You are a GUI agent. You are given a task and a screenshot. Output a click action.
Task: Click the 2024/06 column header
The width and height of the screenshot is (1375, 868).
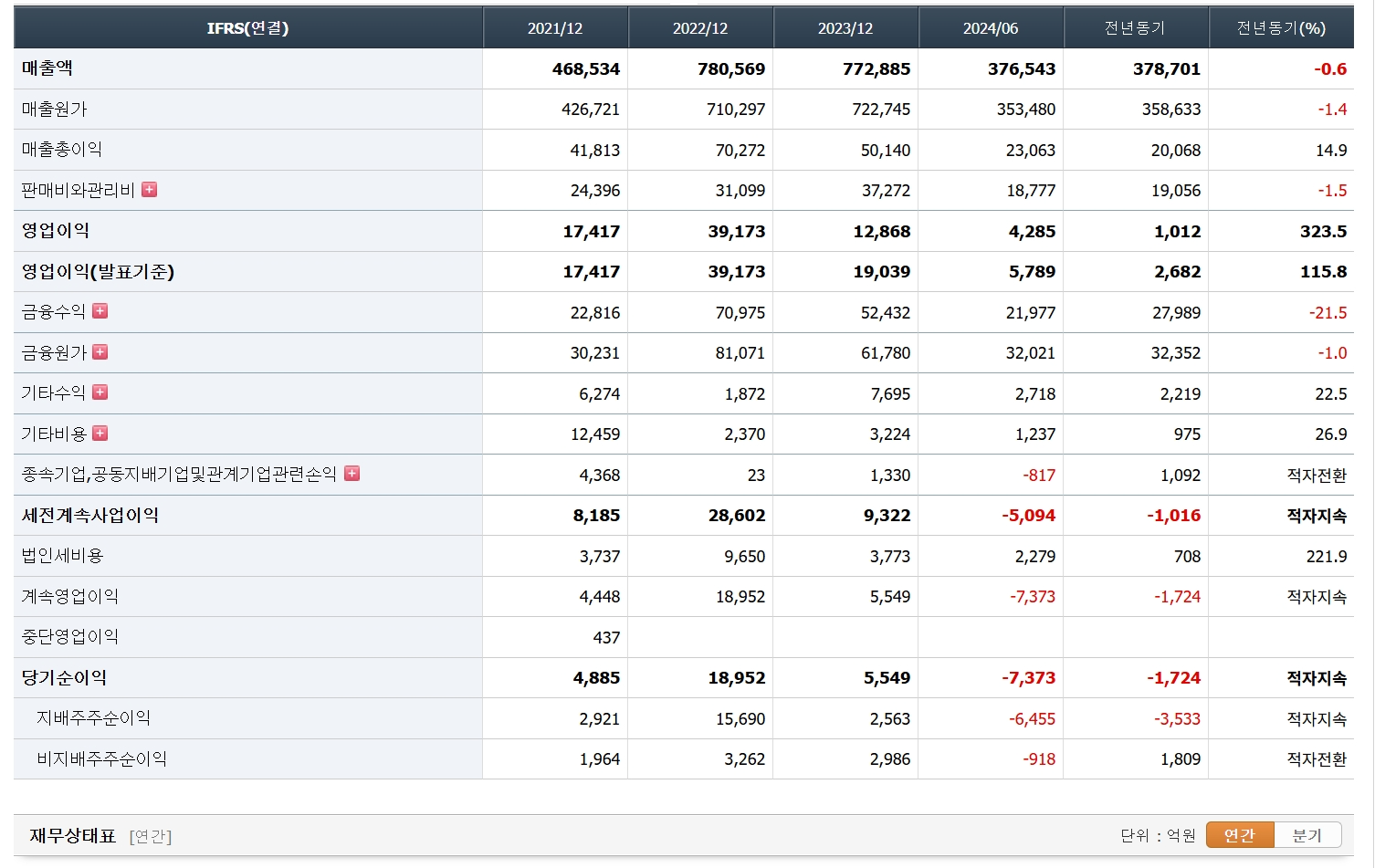coord(991,28)
